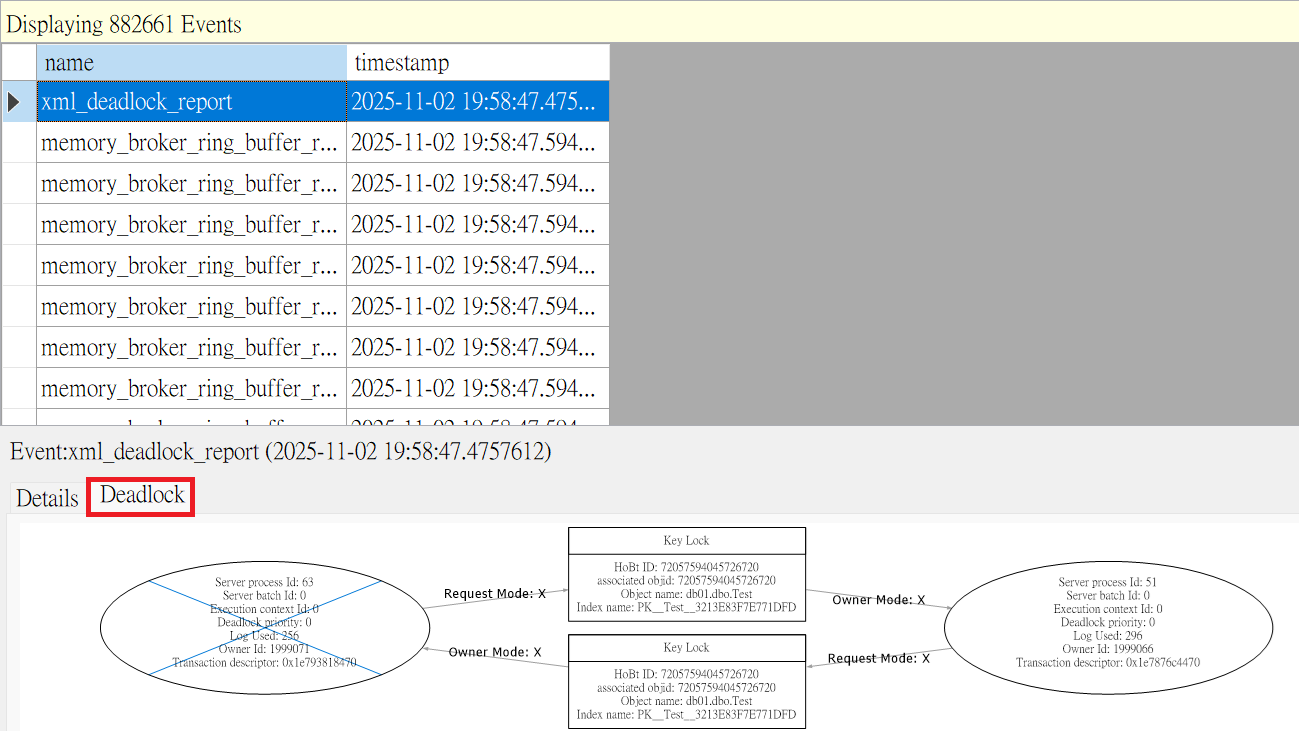Click the upper Key Lock resource box
The width and height of the screenshot is (1299, 731).
[686, 574]
